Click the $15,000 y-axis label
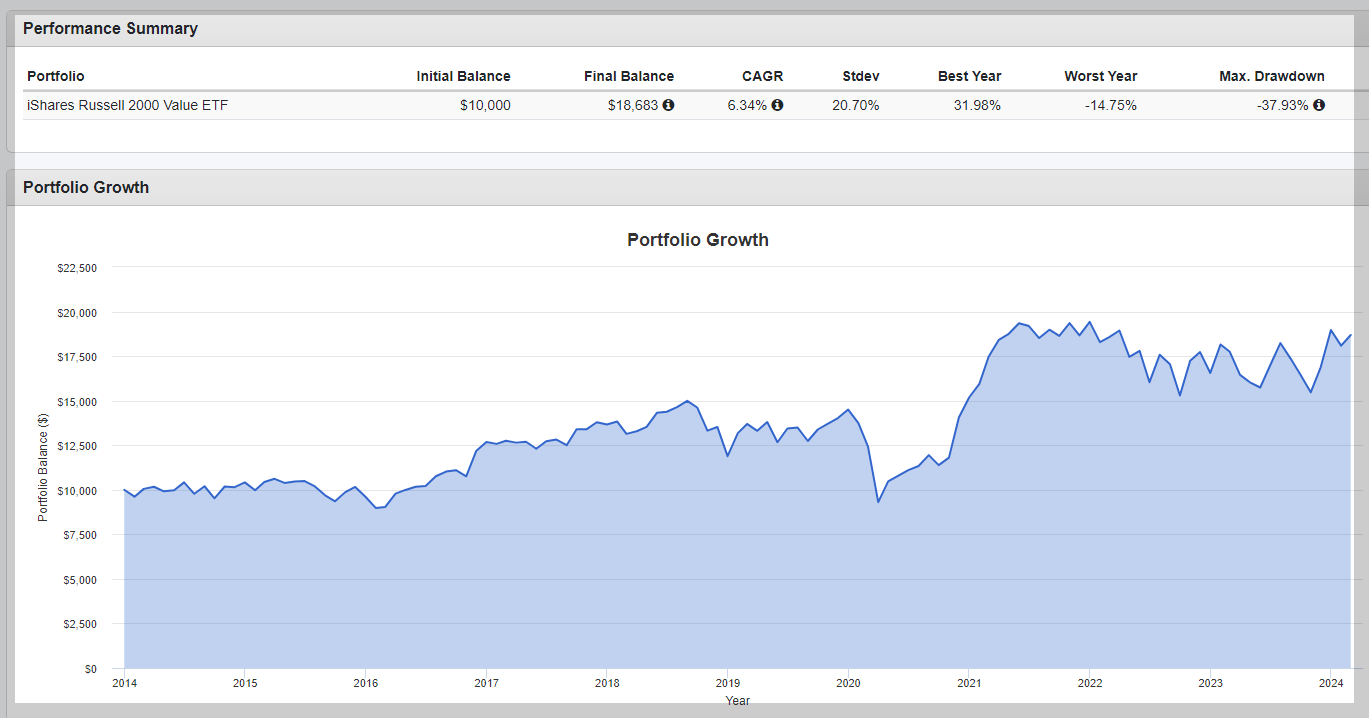Image resolution: width=1369 pixels, height=718 pixels. pos(77,402)
